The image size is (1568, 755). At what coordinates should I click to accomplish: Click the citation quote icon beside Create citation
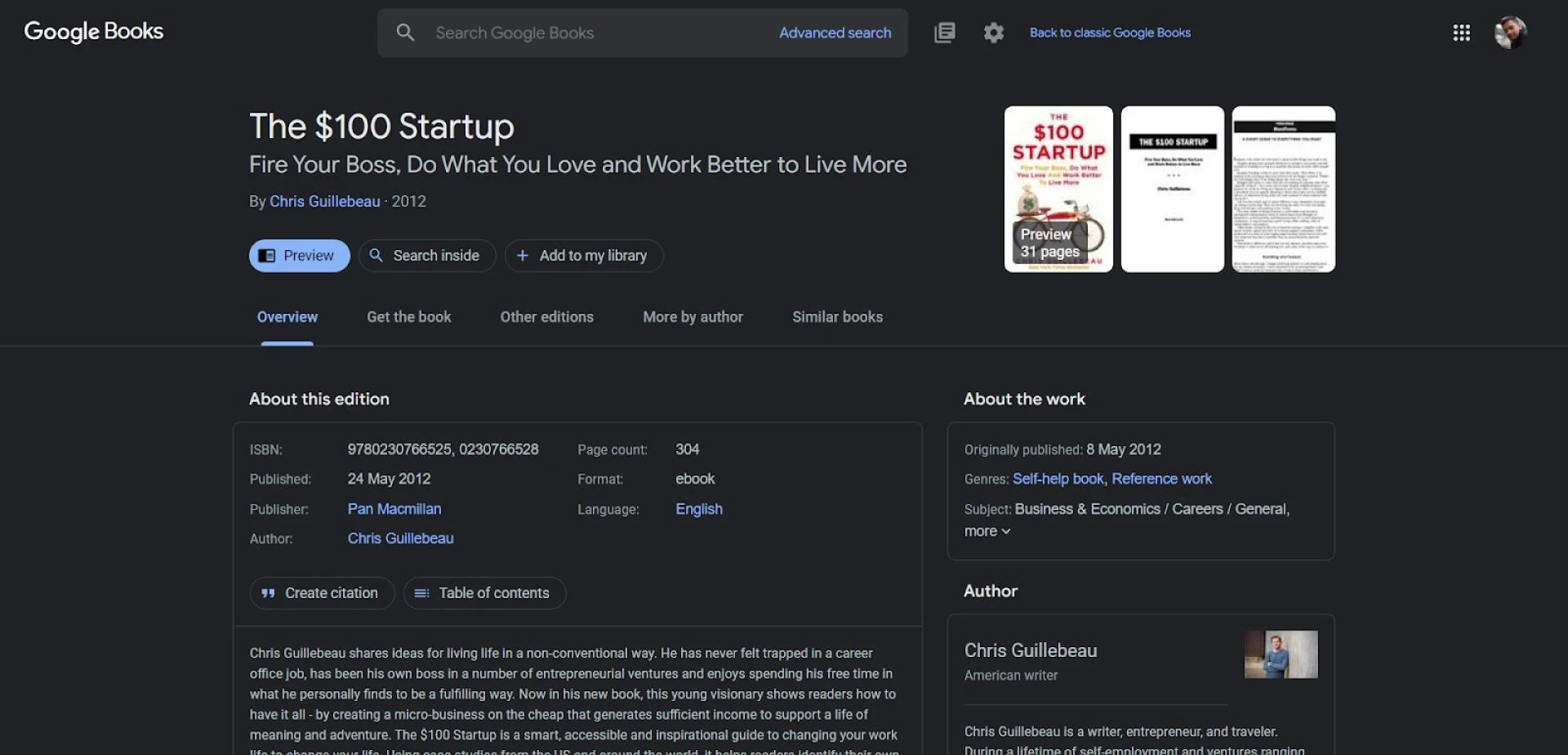(268, 593)
